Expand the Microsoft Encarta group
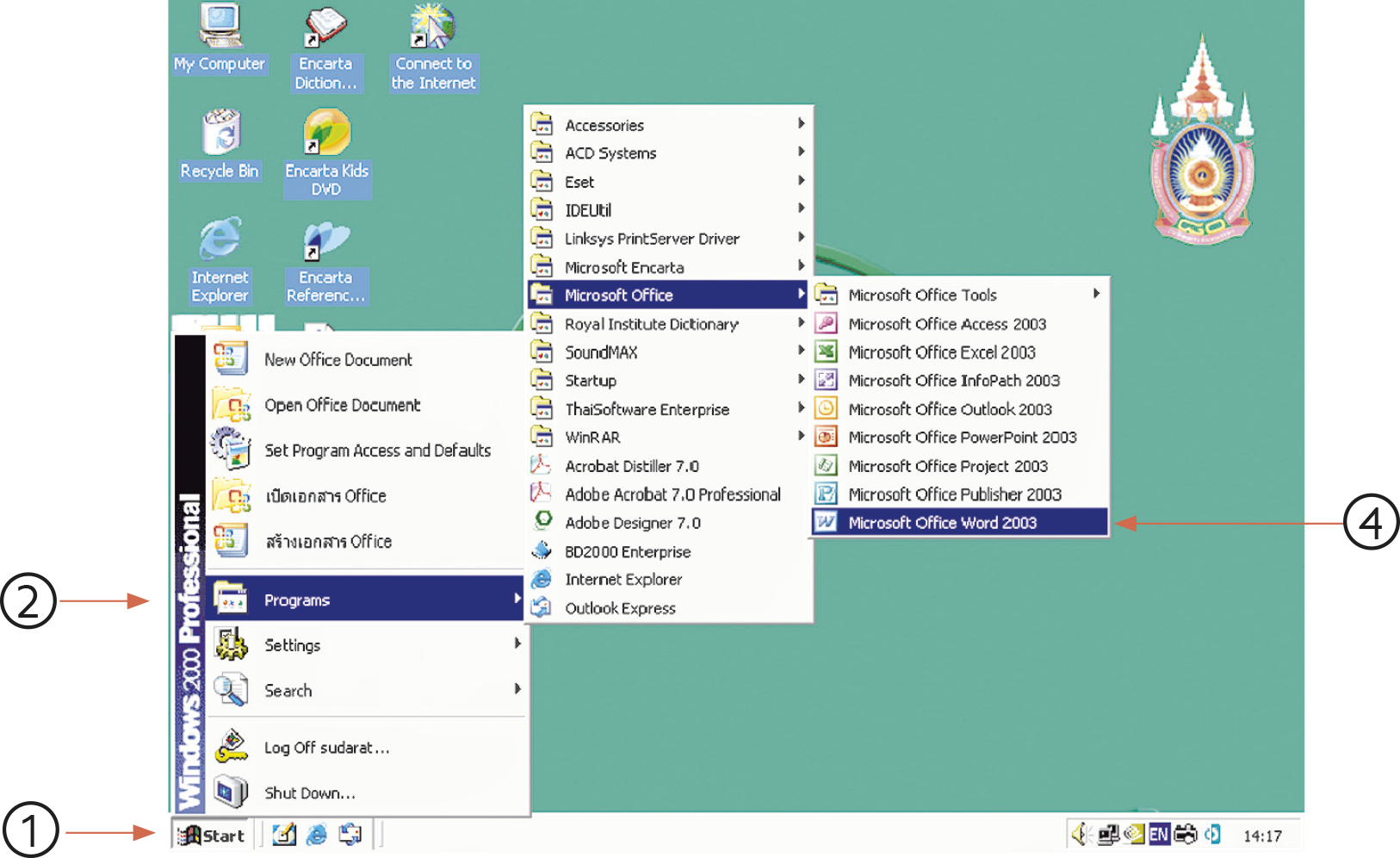The image size is (1400, 858). 668,267
